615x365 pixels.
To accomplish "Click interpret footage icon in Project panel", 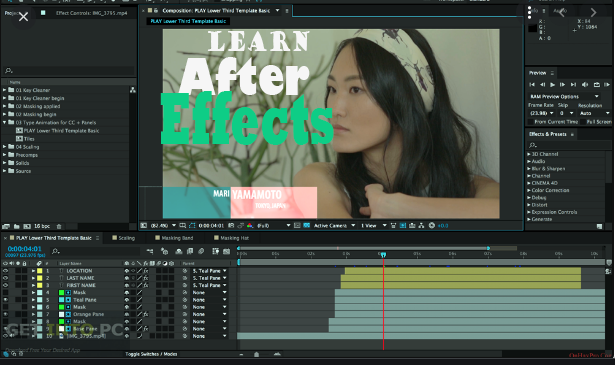I will pyautogui.click(x=6, y=226).
